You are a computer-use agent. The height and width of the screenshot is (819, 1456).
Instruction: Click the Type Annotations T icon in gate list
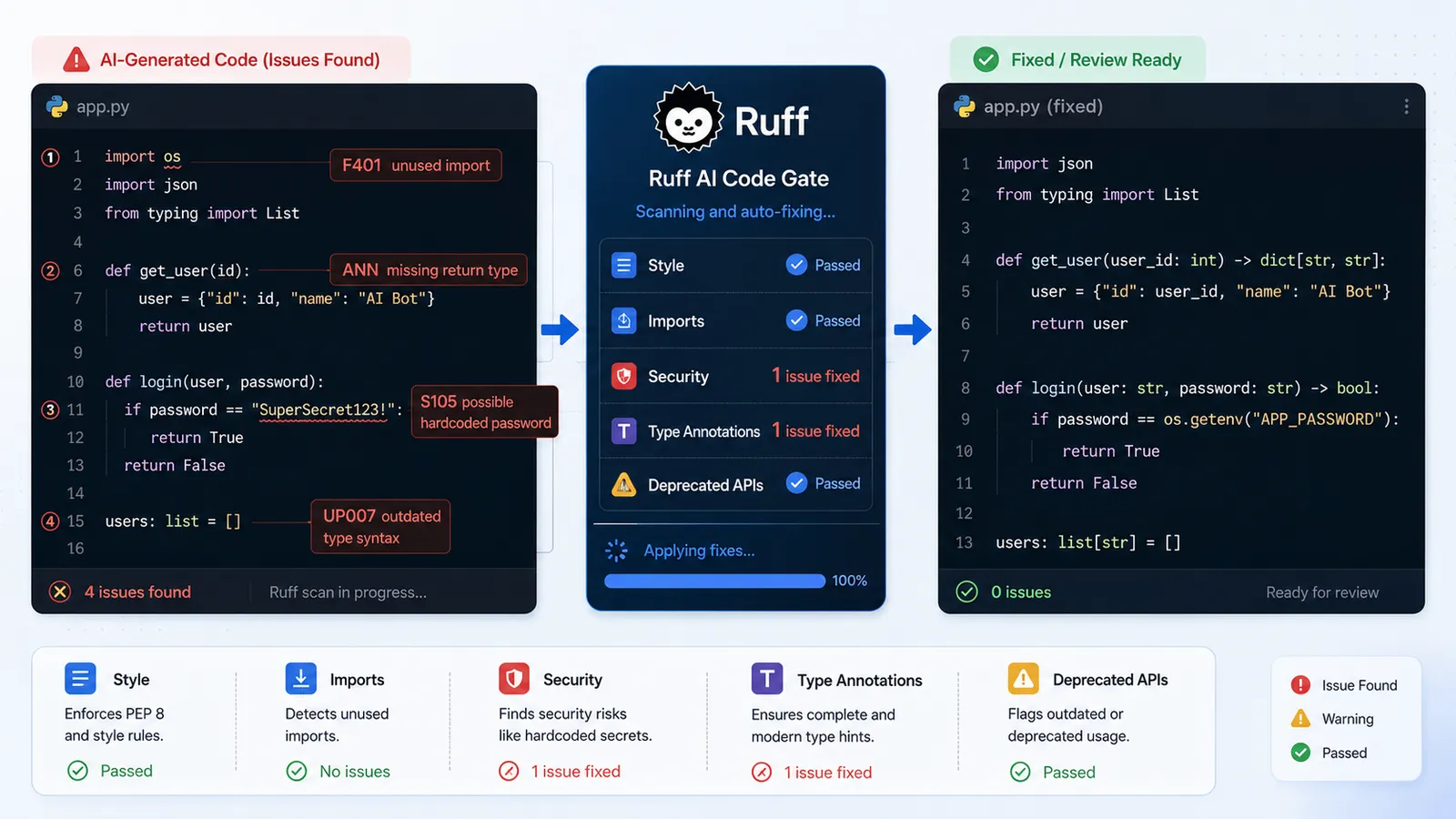(x=623, y=431)
